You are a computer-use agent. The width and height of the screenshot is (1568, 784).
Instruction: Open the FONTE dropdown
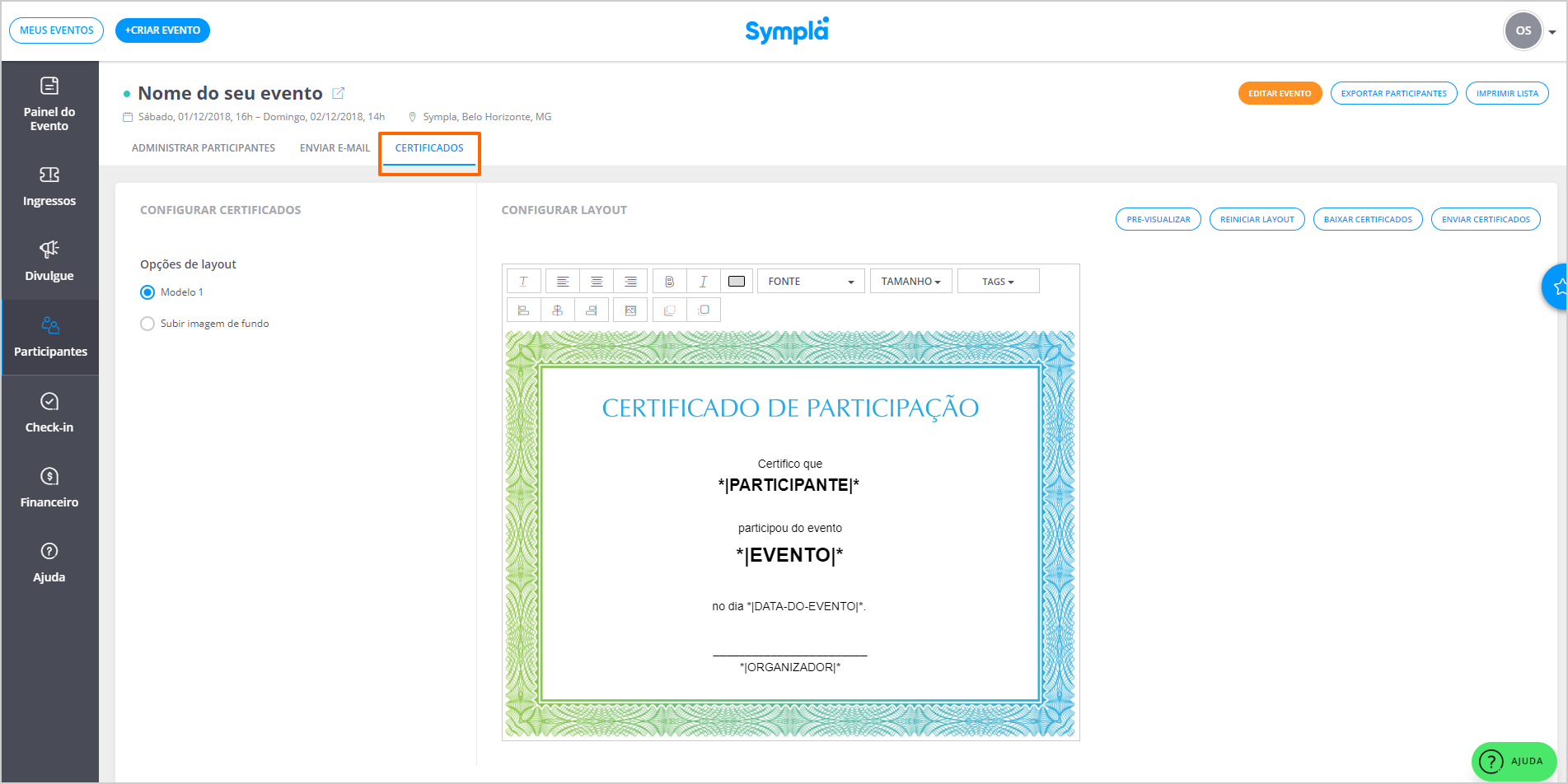point(811,282)
